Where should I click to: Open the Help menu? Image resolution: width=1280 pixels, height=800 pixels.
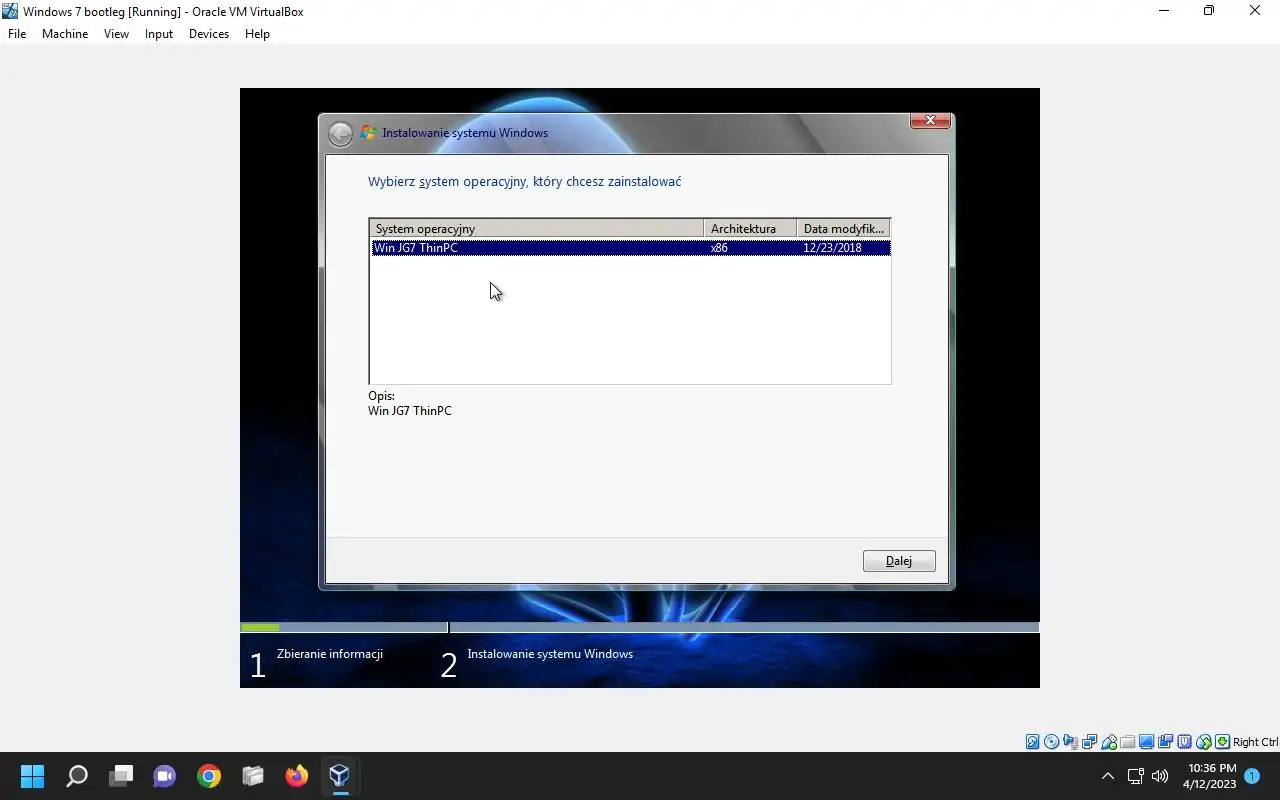click(257, 34)
